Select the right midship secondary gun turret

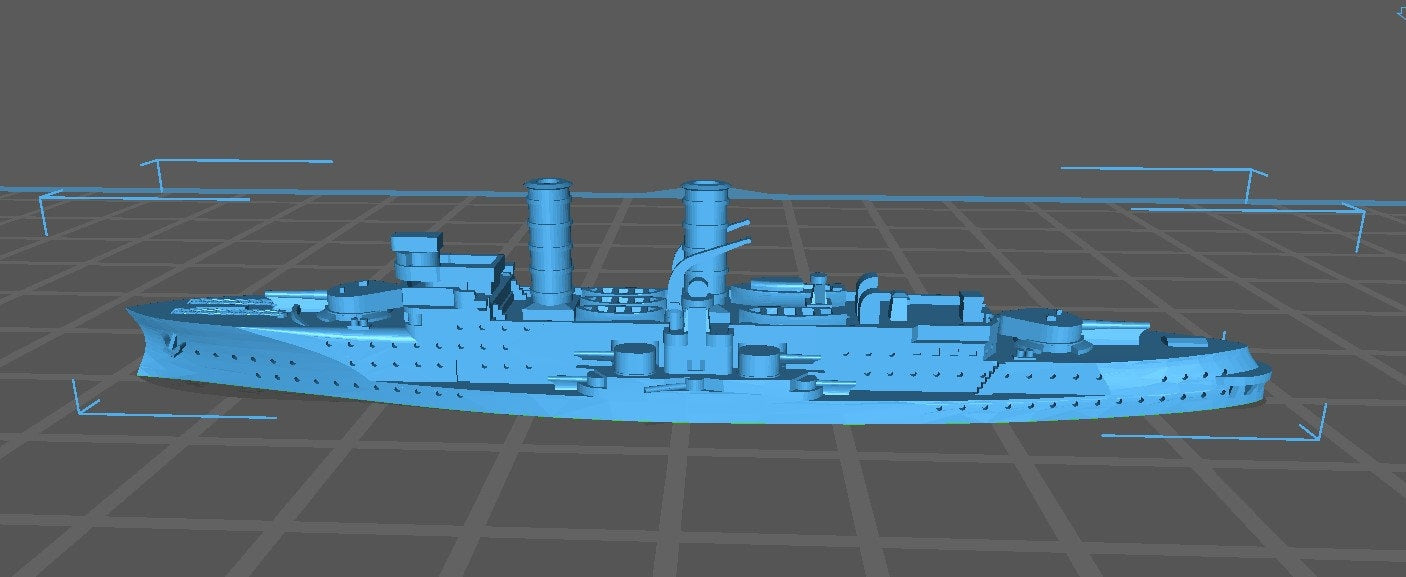click(759, 358)
